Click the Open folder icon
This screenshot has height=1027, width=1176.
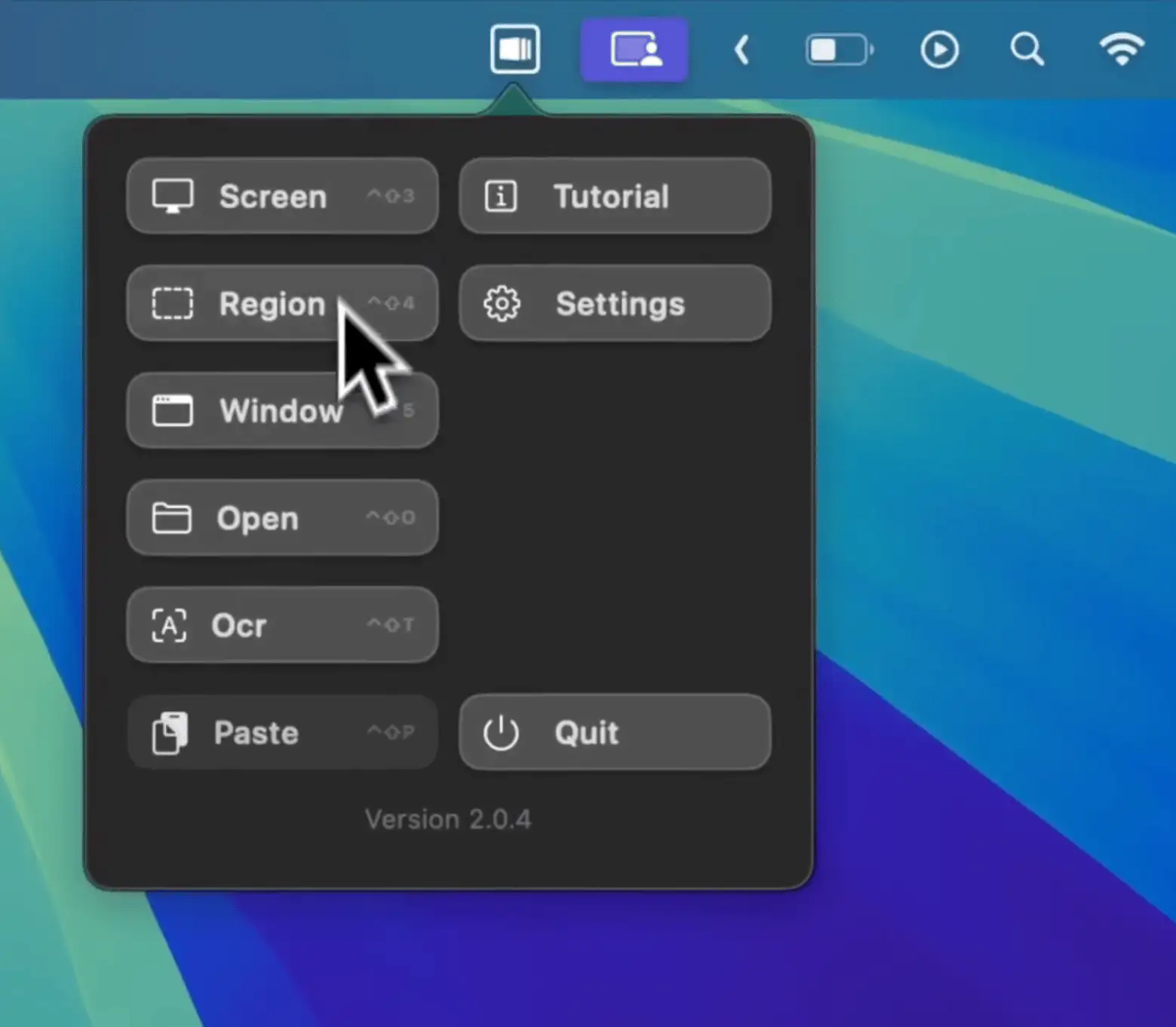tap(172, 518)
